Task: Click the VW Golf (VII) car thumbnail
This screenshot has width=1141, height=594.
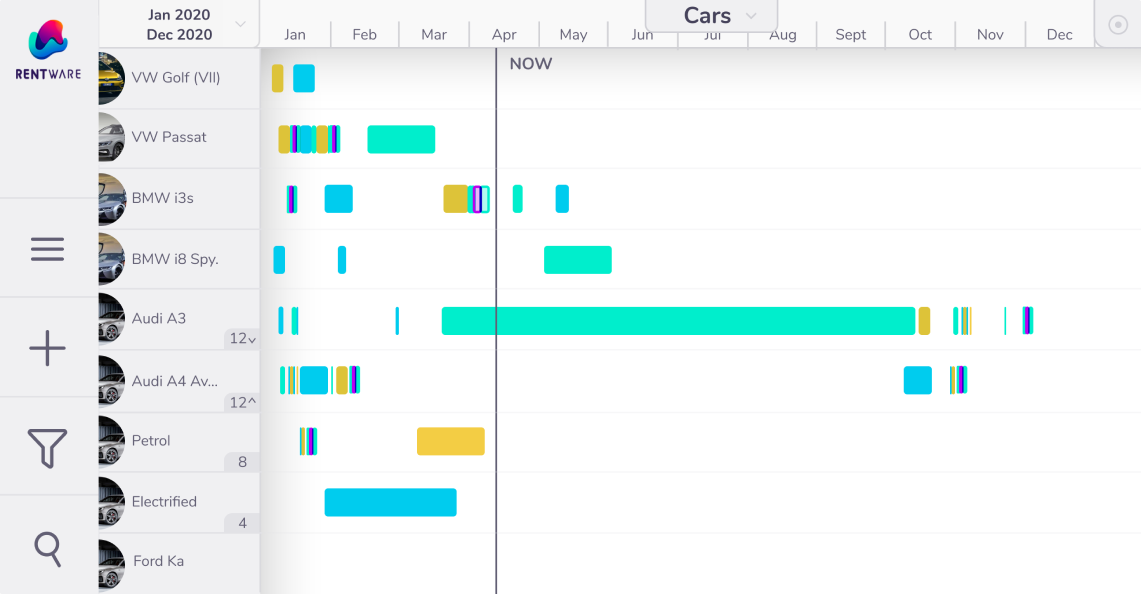Action: click(x=111, y=78)
